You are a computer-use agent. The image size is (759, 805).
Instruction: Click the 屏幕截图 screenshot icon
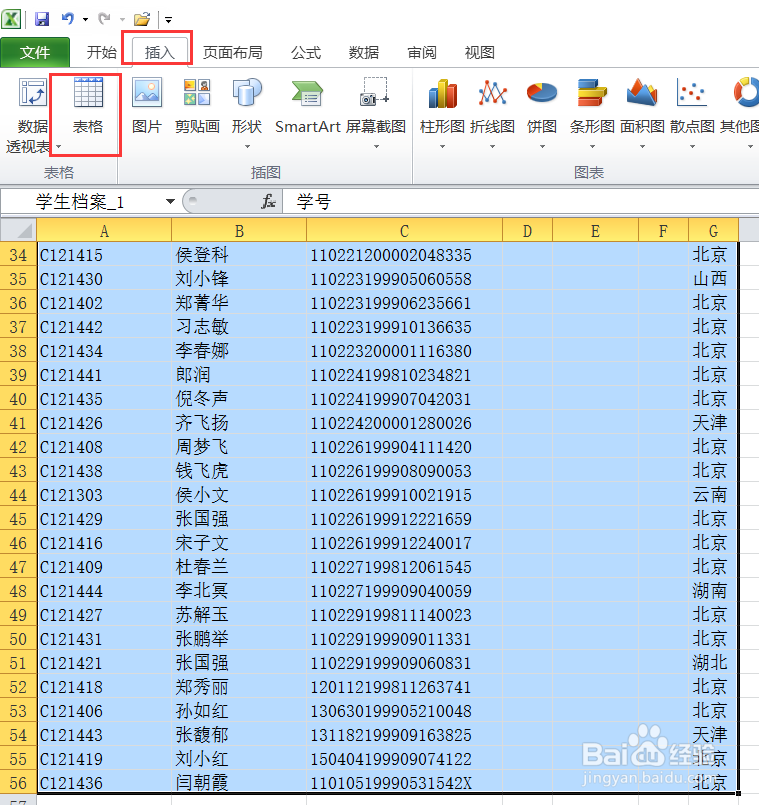tap(374, 91)
